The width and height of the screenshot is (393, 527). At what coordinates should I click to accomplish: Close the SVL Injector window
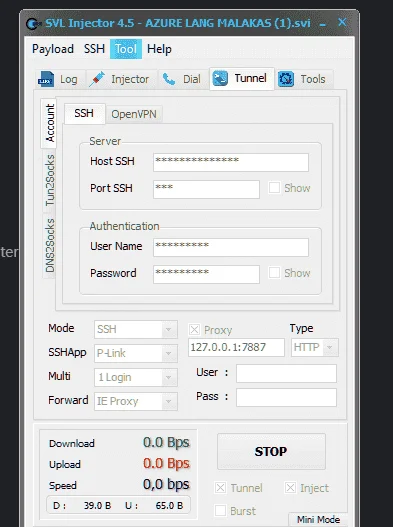click(342, 22)
